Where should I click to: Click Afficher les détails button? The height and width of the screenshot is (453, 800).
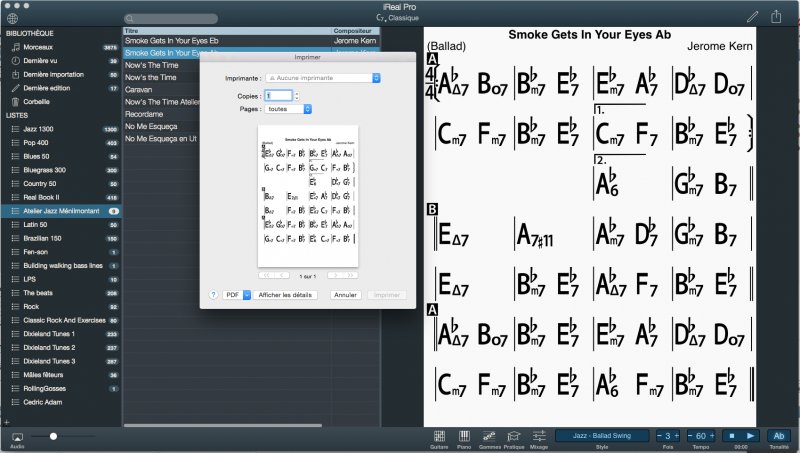285,295
